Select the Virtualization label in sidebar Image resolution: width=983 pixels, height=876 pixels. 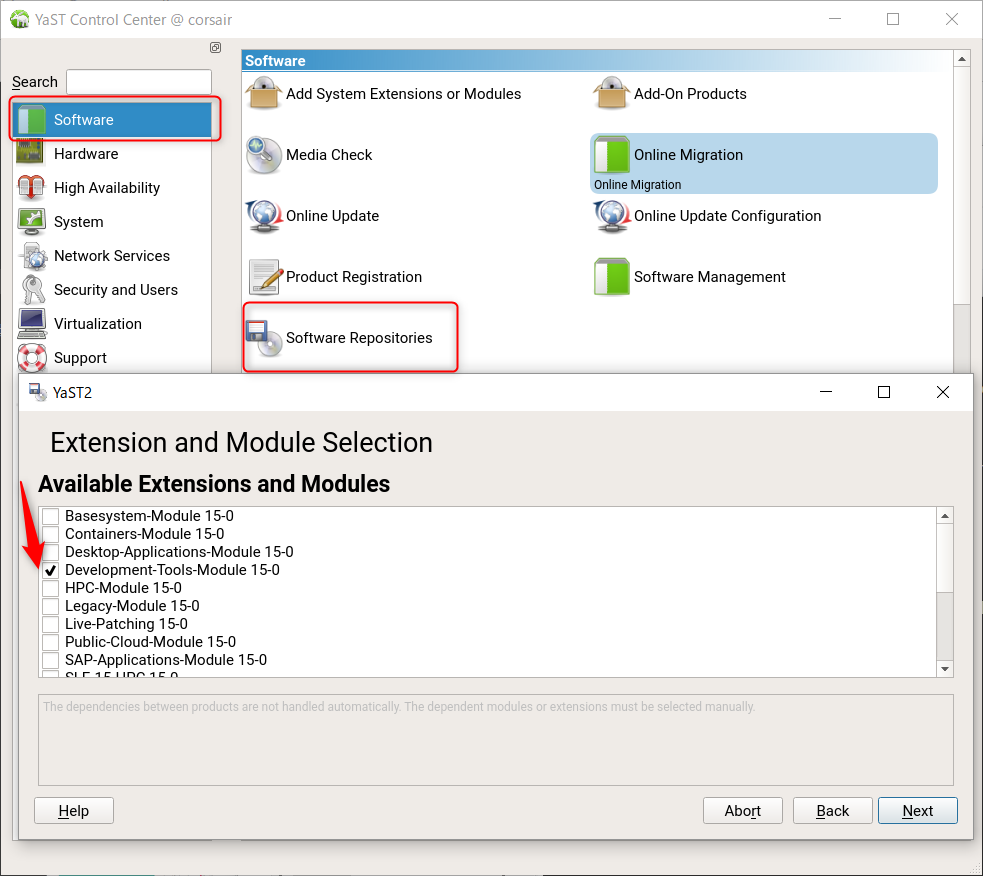98,324
